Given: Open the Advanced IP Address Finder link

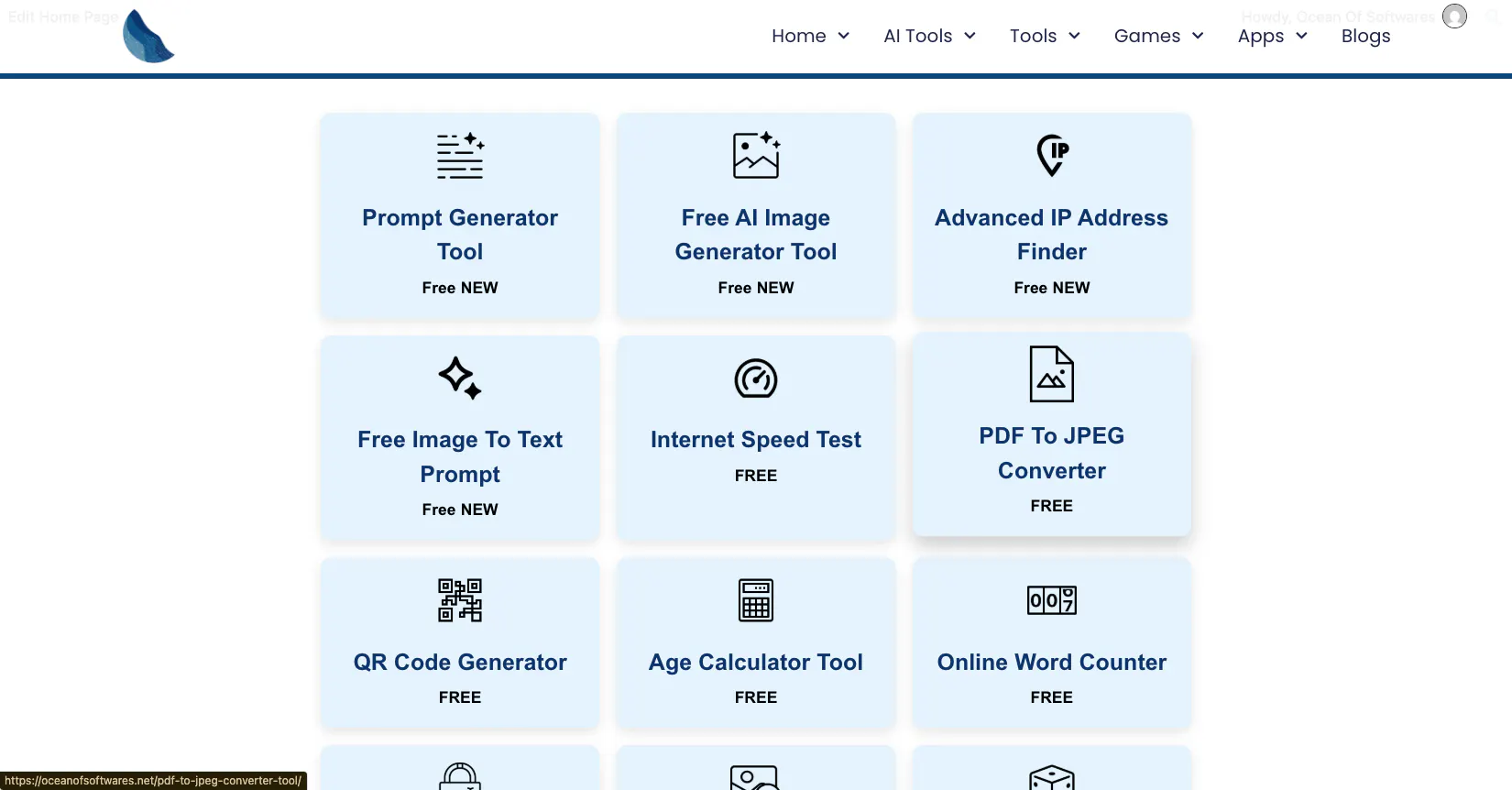Looking at the screenshot, I should (1052, 235).
